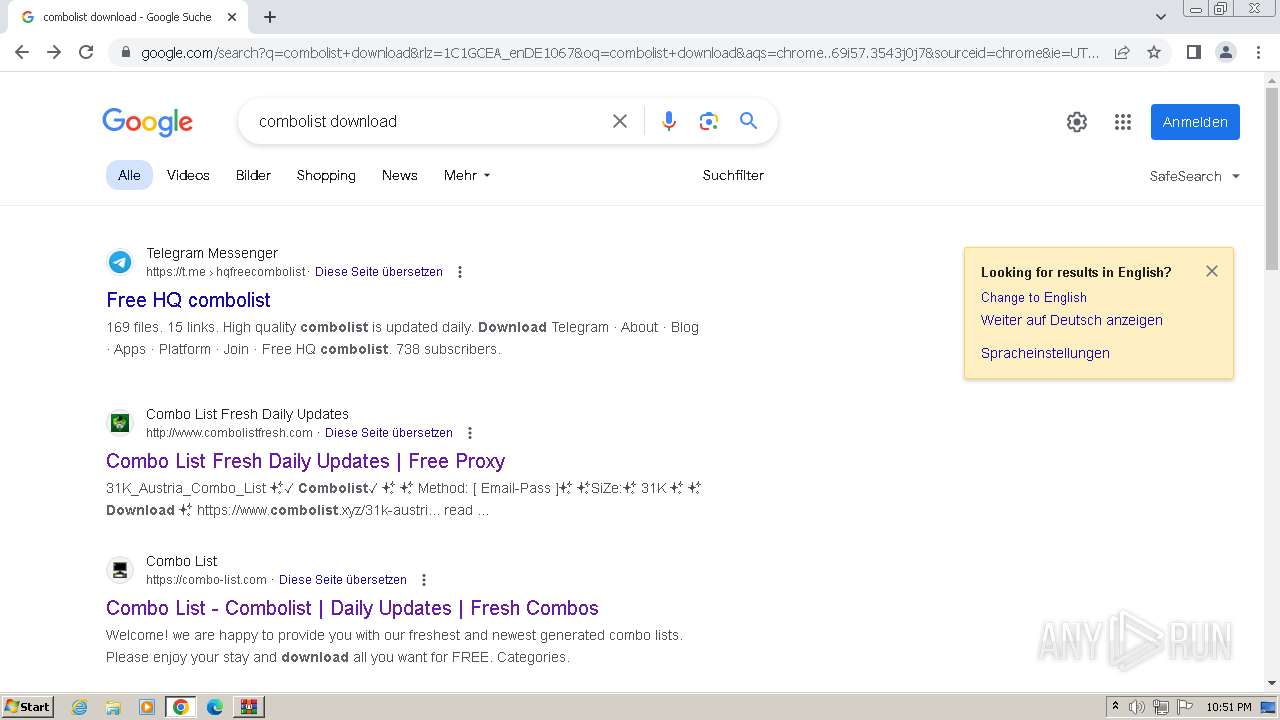Click combolistfresh site favicon

coord(120,423)
